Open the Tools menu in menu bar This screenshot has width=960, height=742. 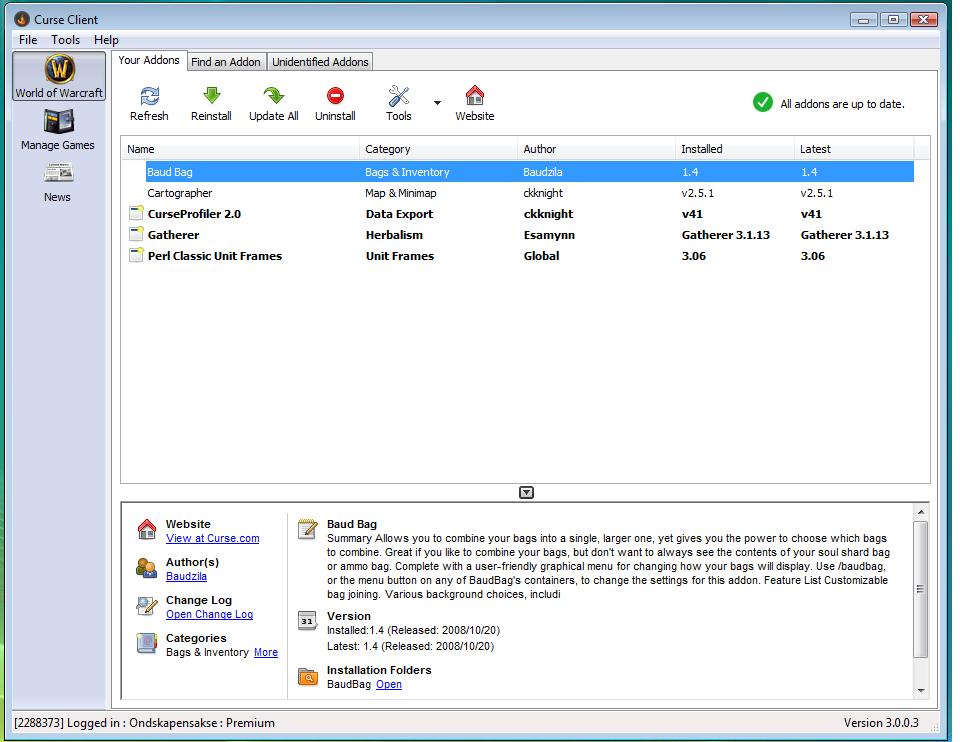pyautogui.click(x=66, y=40)
